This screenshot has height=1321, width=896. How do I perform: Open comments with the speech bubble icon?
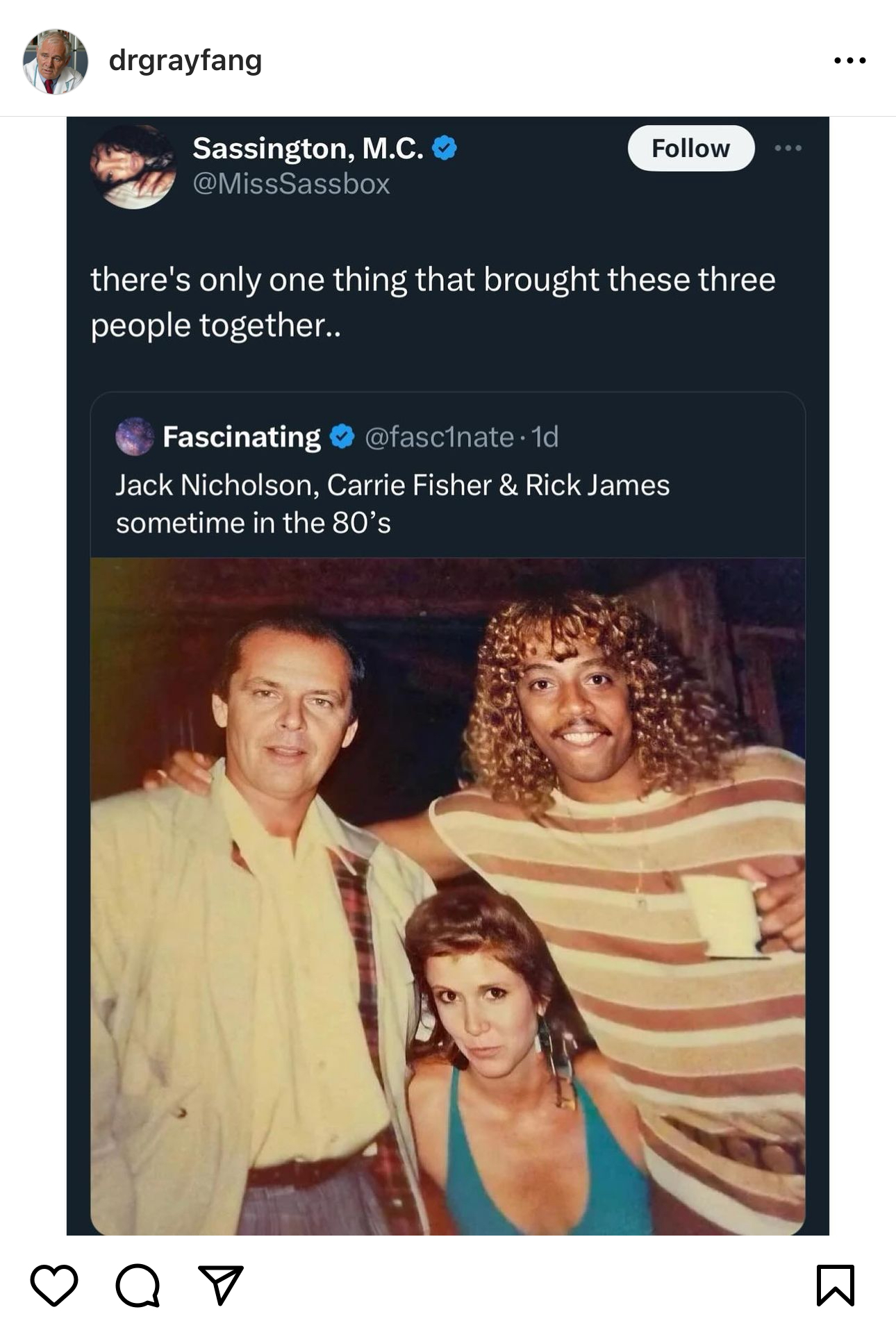(x=138, y=1285)
